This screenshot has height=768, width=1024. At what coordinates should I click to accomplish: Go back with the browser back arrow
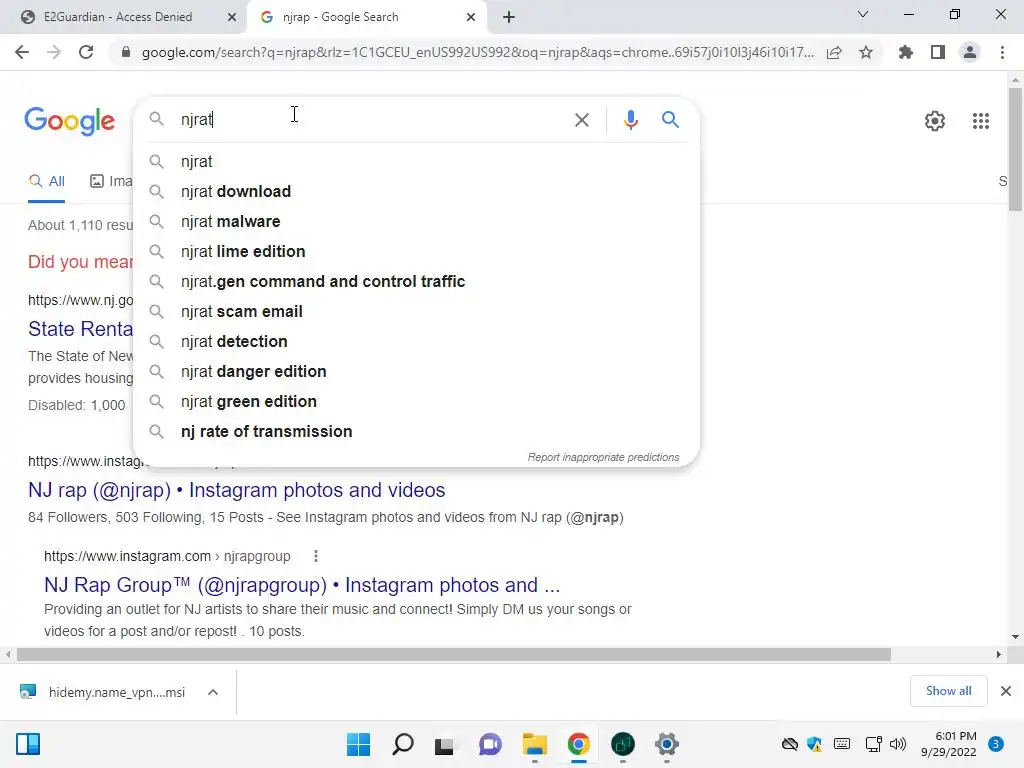22,52
